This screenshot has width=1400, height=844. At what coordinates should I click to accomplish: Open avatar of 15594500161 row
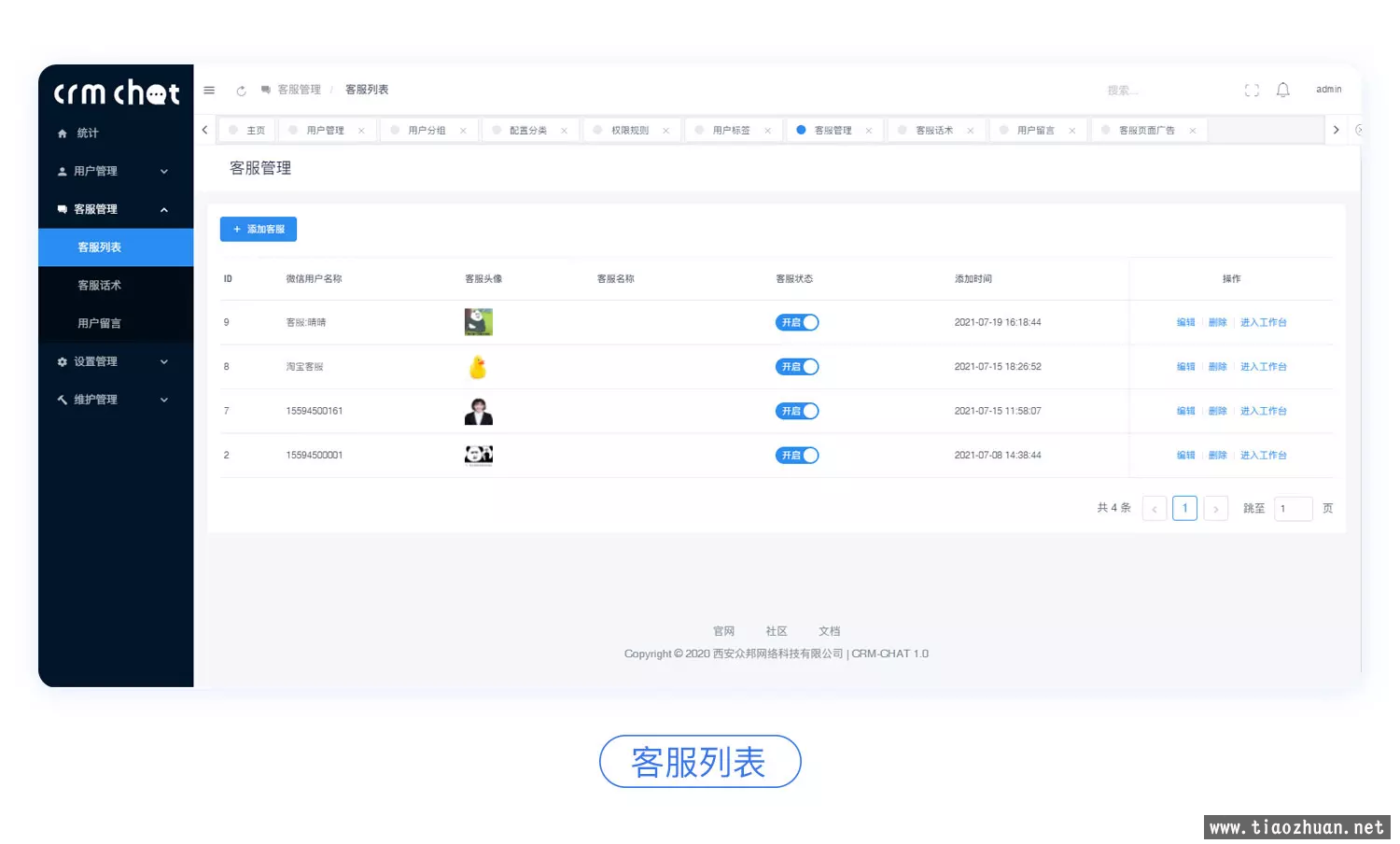[479, 411]
